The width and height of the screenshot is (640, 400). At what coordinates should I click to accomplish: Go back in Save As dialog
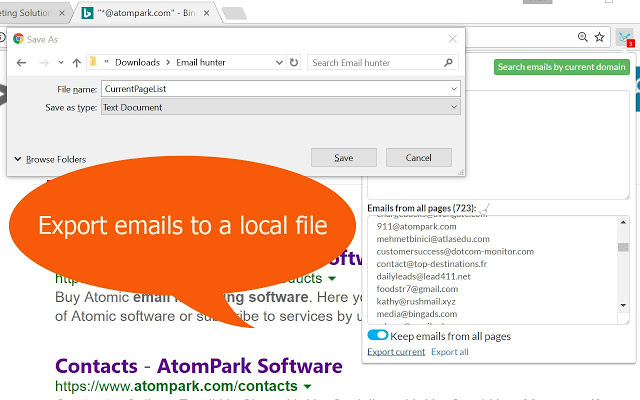(x=21, y=62)
